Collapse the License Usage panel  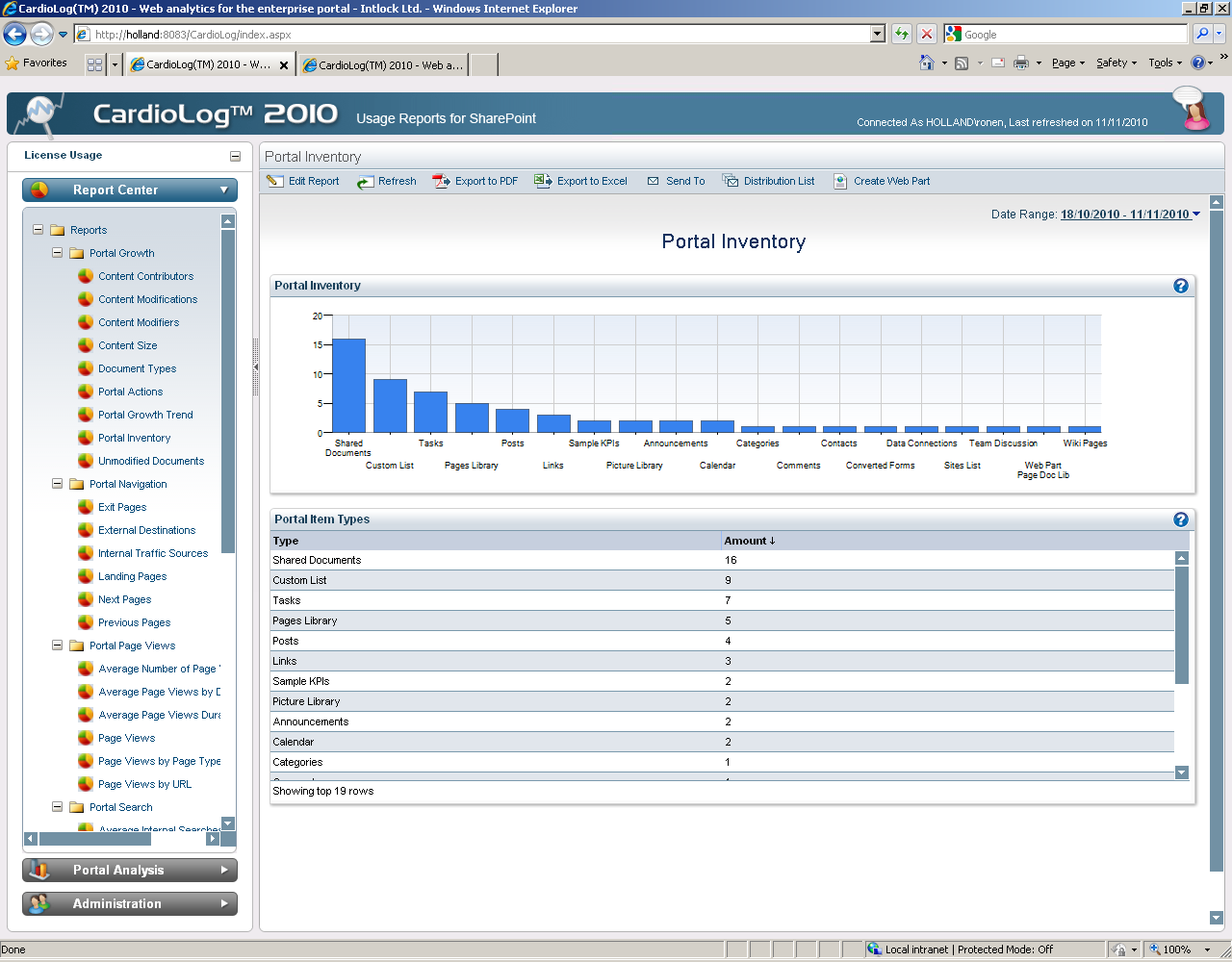235,156
